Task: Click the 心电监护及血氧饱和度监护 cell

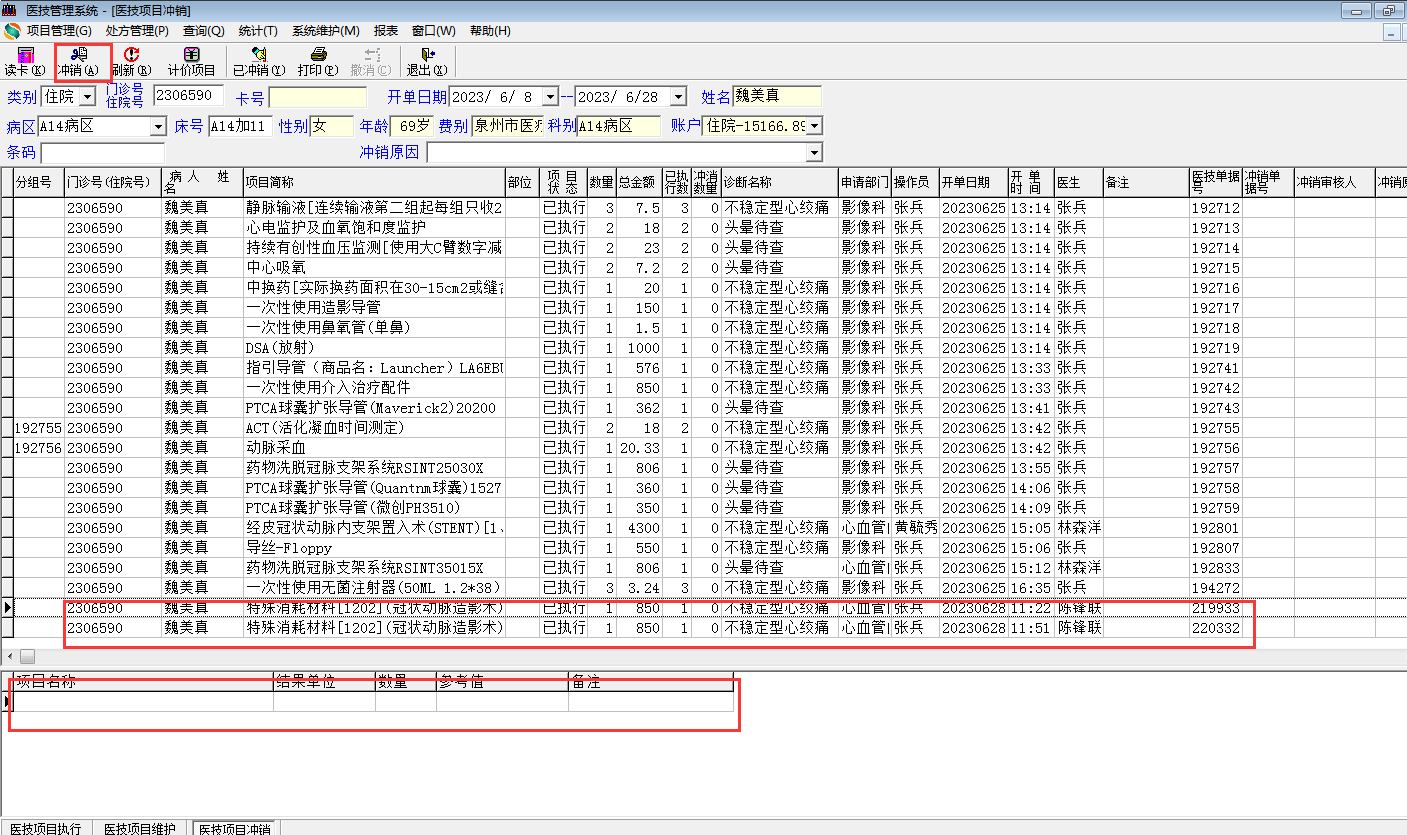Action: pos(374,228)
